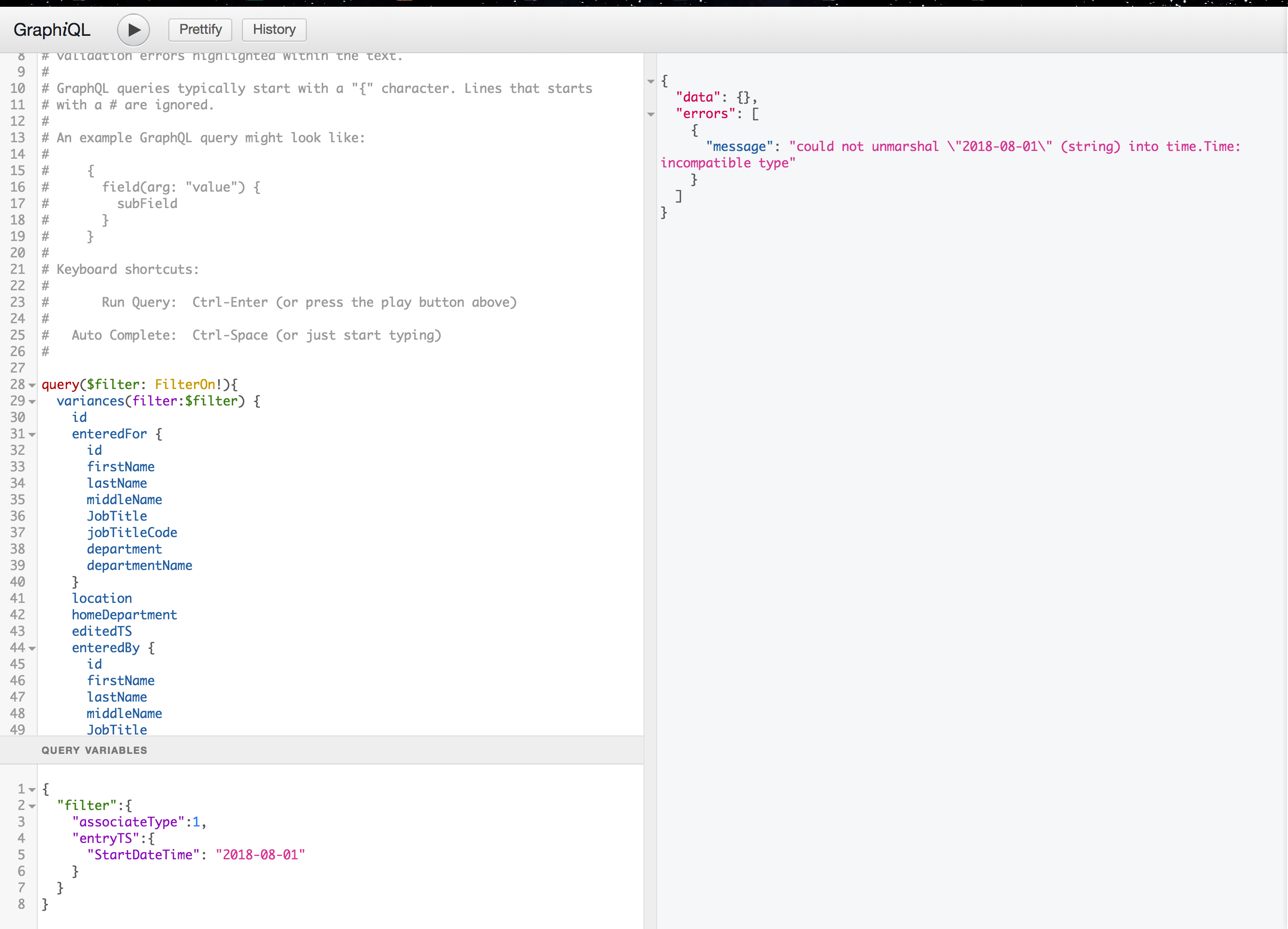The image size is (1288, 929).
Task: Collapse the enteredBy block fold arrow
Action: coord(32,648)
